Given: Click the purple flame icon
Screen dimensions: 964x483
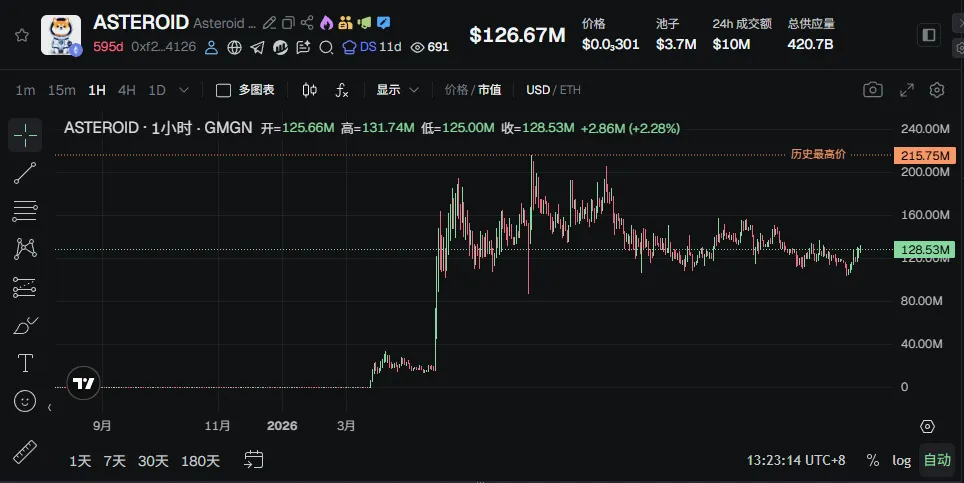Looking at the screenshot, I should (x=326, y=23).
